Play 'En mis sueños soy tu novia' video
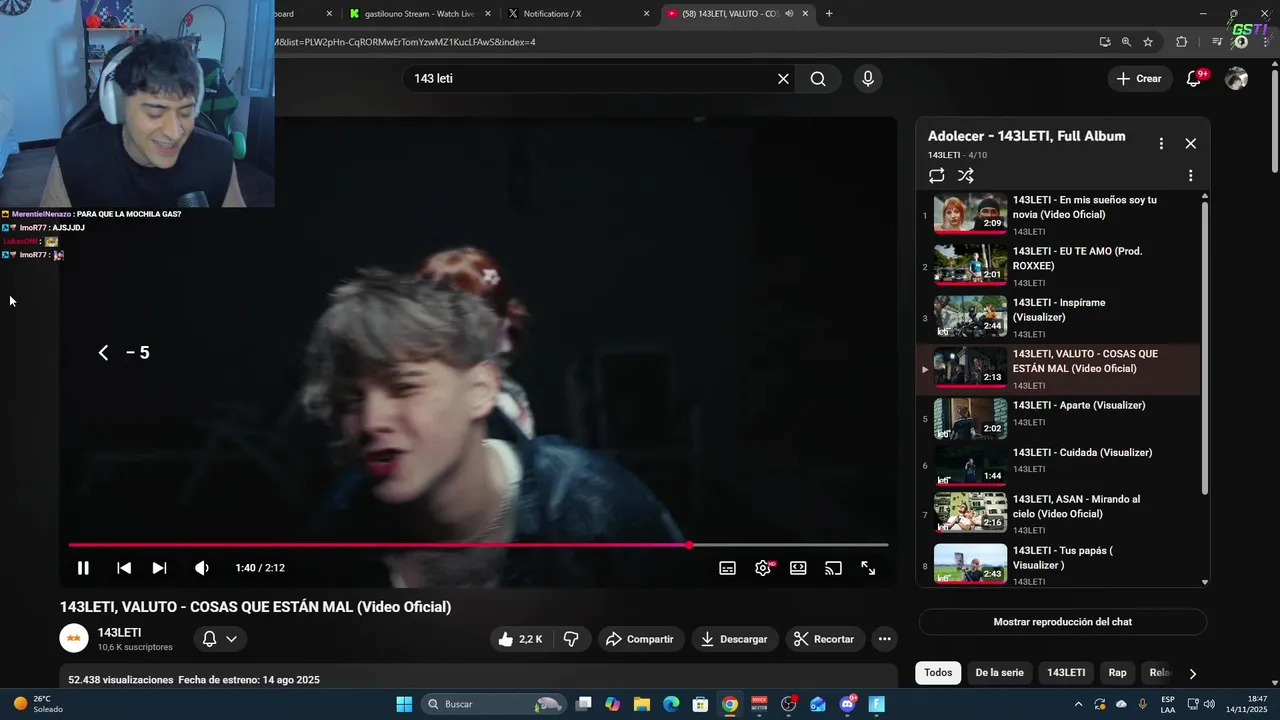 point(1058,214)
